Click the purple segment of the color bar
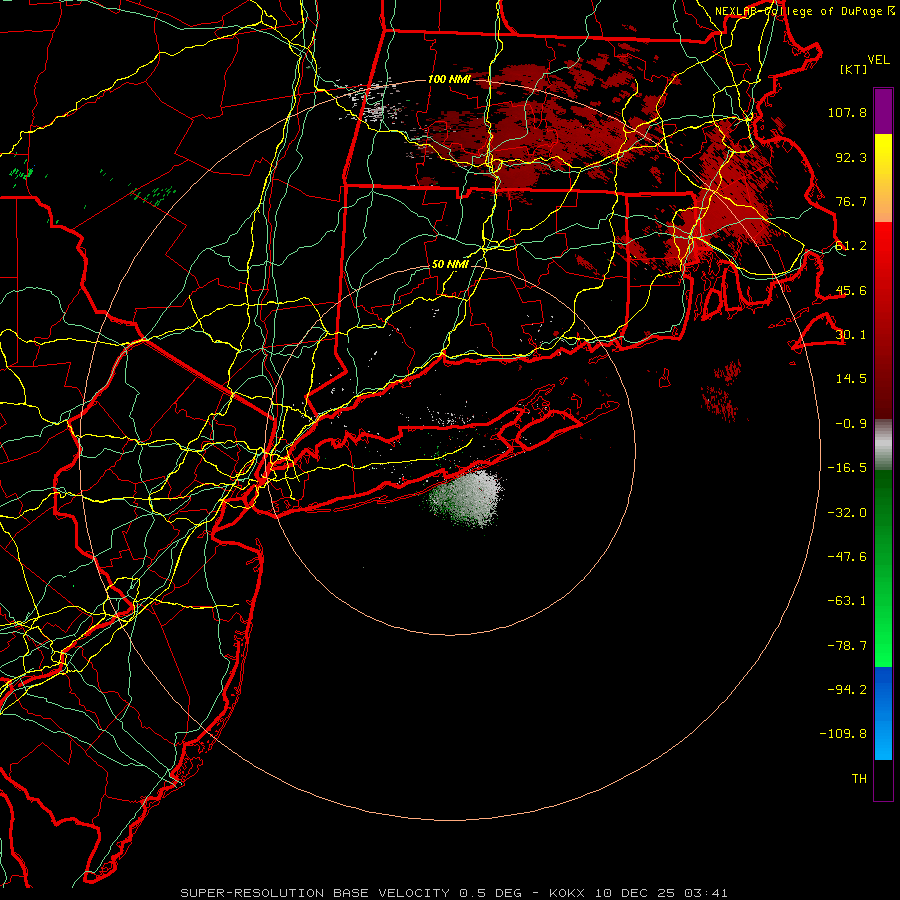This screenshot has width=900, height=900. click(883, 111)
